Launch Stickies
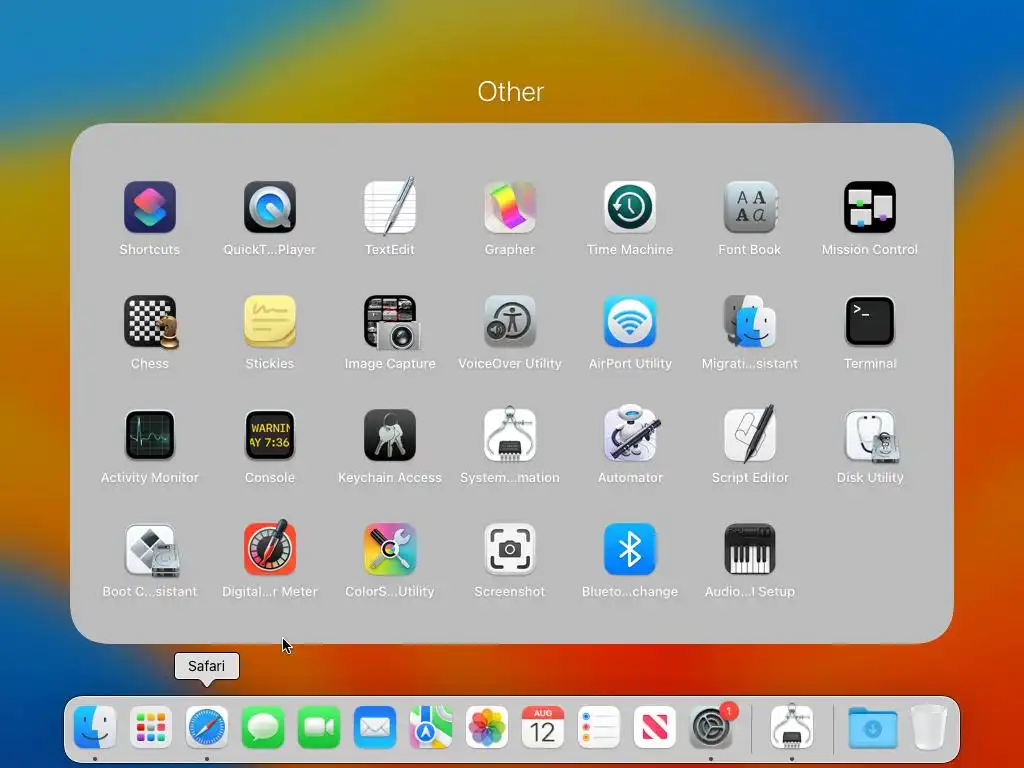The height and width of the screenshot is (768, 1024). [x=270, y=321]
